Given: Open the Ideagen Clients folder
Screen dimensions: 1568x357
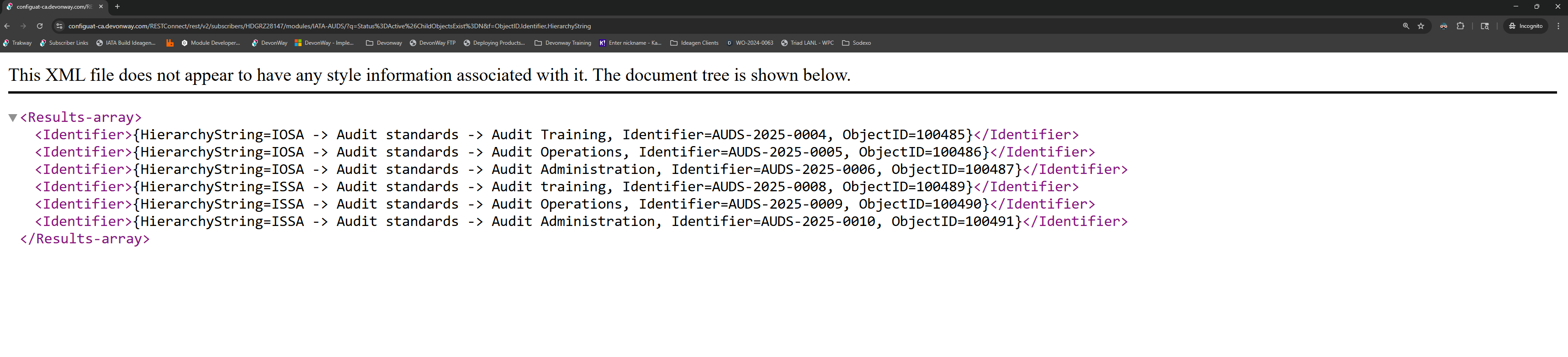Looking at the screenshot, I should tap(694, 43).
